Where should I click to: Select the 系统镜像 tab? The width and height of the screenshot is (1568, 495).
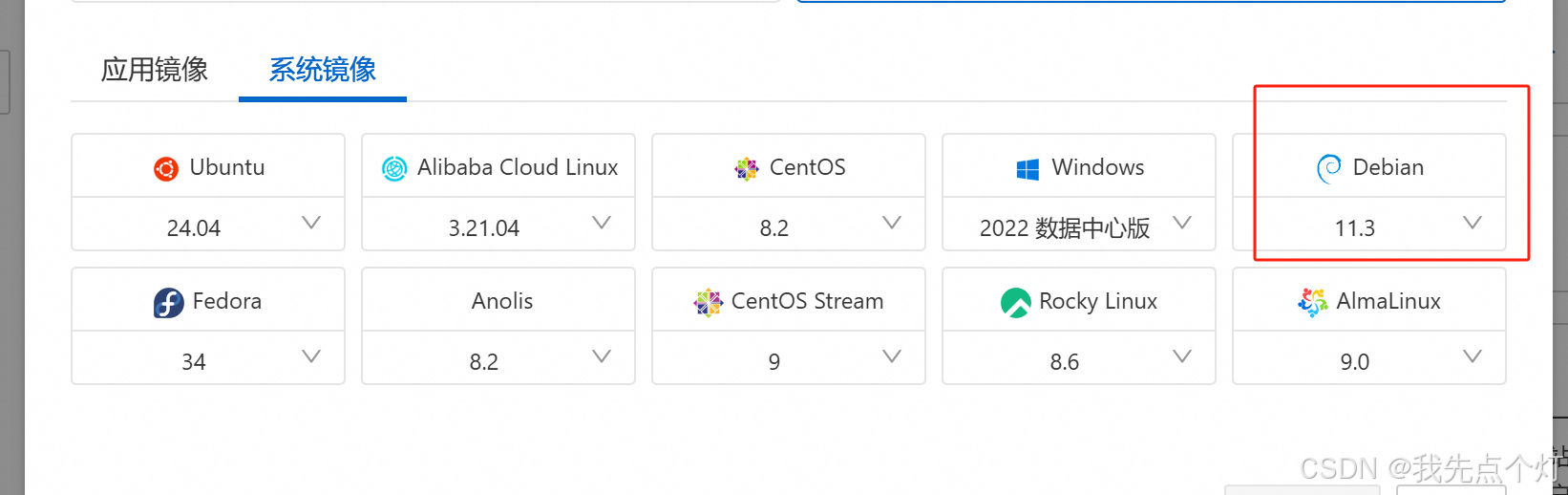tap(323, 70)
